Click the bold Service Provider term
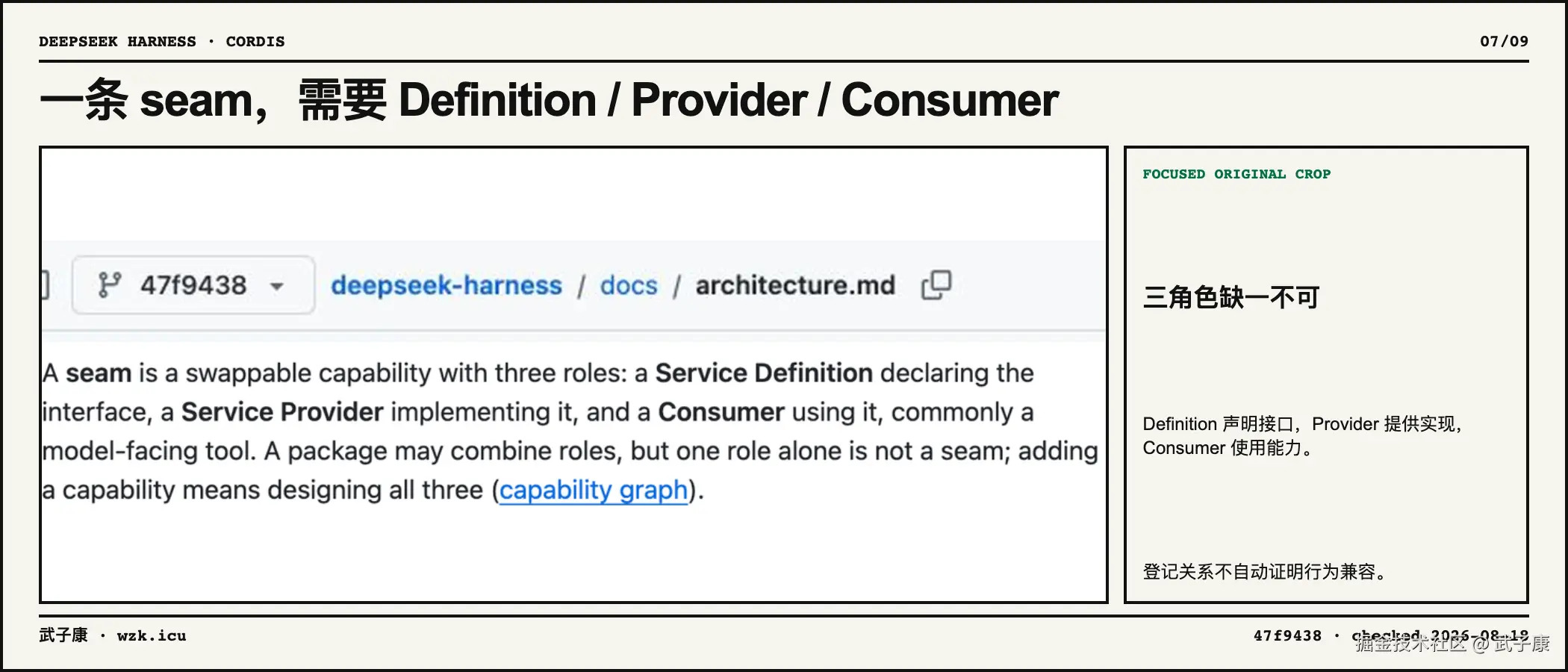Viewport: 1568px width, 672px height. coord(282,411)
